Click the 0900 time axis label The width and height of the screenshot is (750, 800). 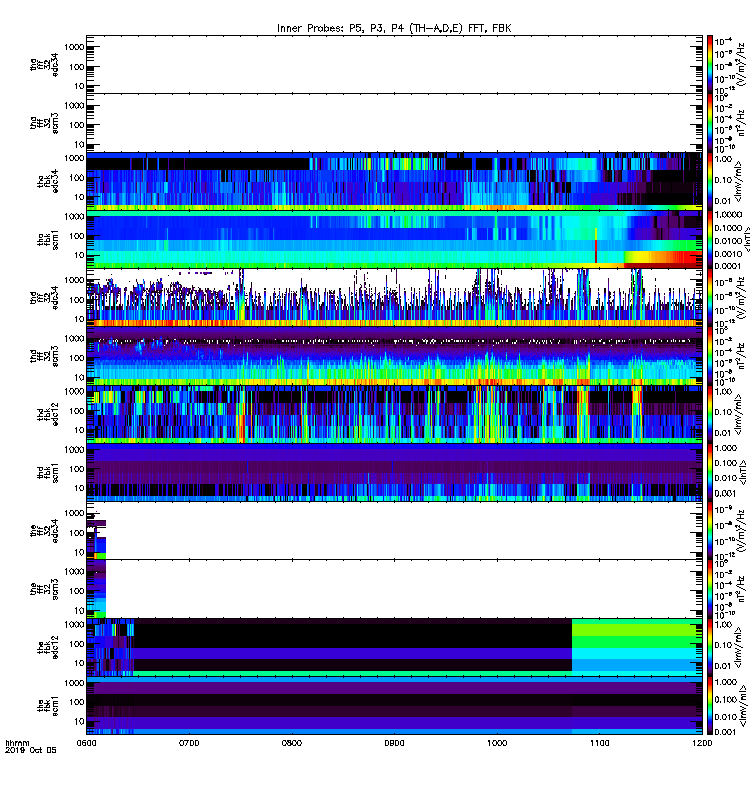tap(394, 743)
